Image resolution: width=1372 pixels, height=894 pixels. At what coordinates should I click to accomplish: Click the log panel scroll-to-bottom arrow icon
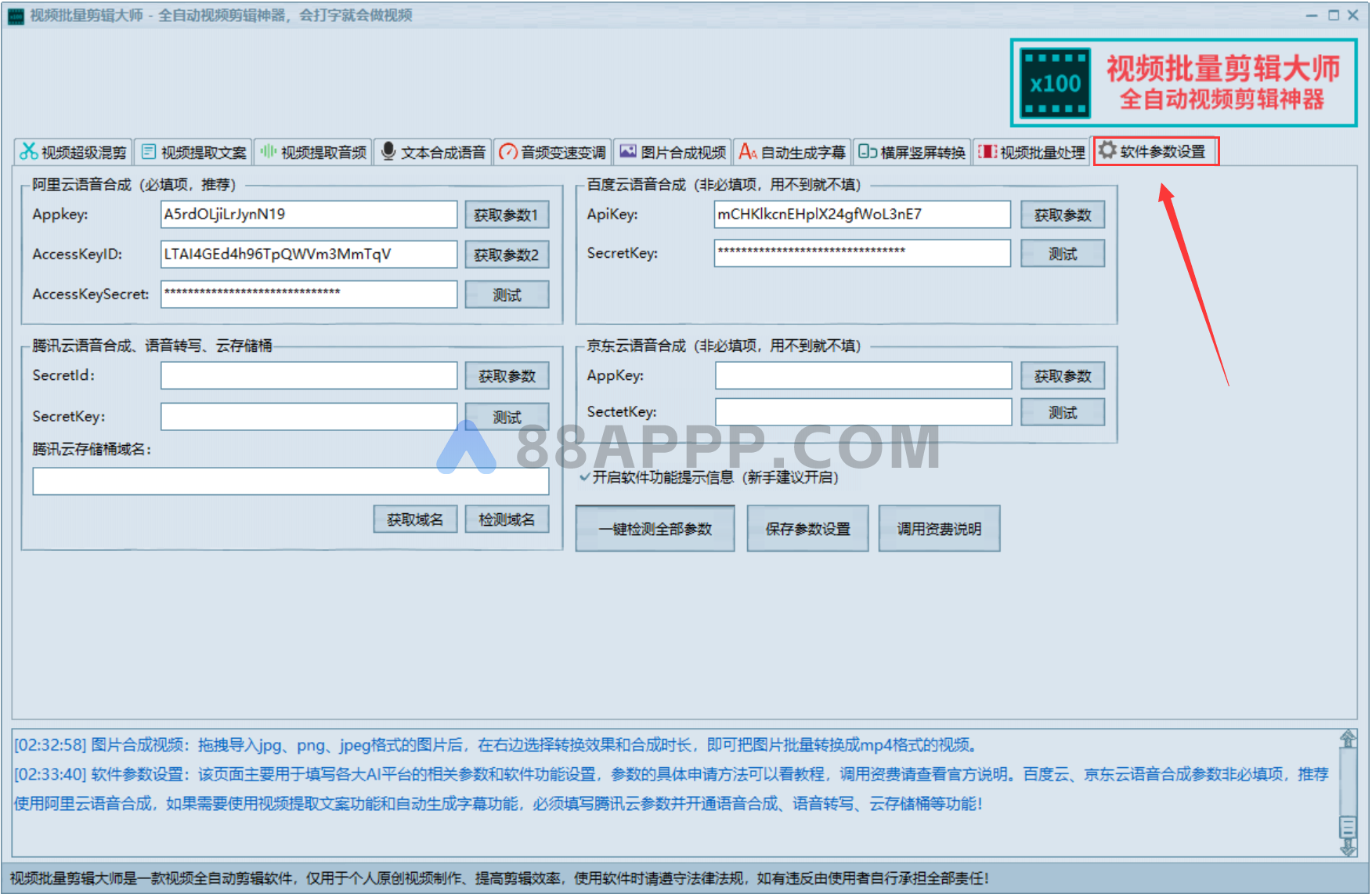(1348, 847)
